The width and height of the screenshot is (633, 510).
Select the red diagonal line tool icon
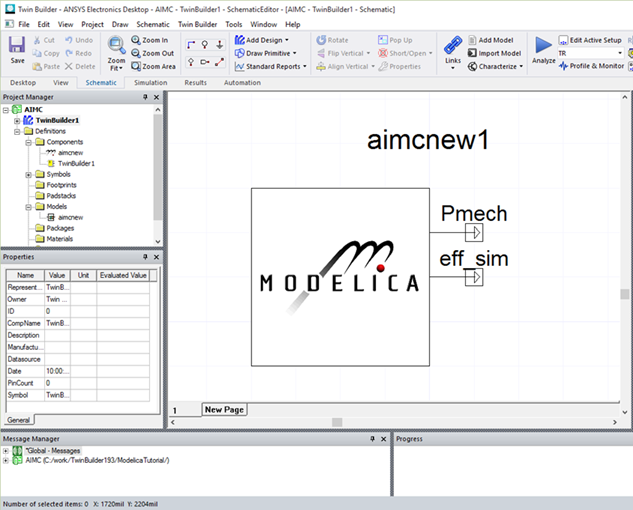coord(220,62)
